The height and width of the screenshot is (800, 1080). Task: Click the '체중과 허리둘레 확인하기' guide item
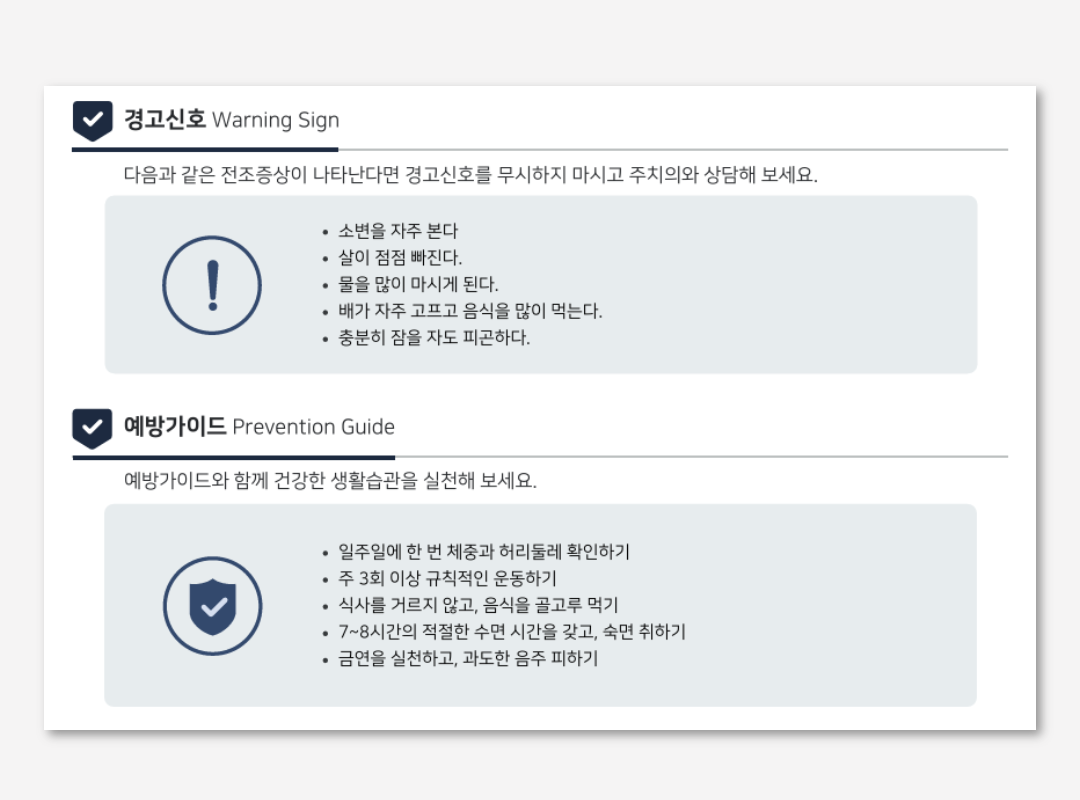click(484, 552)
